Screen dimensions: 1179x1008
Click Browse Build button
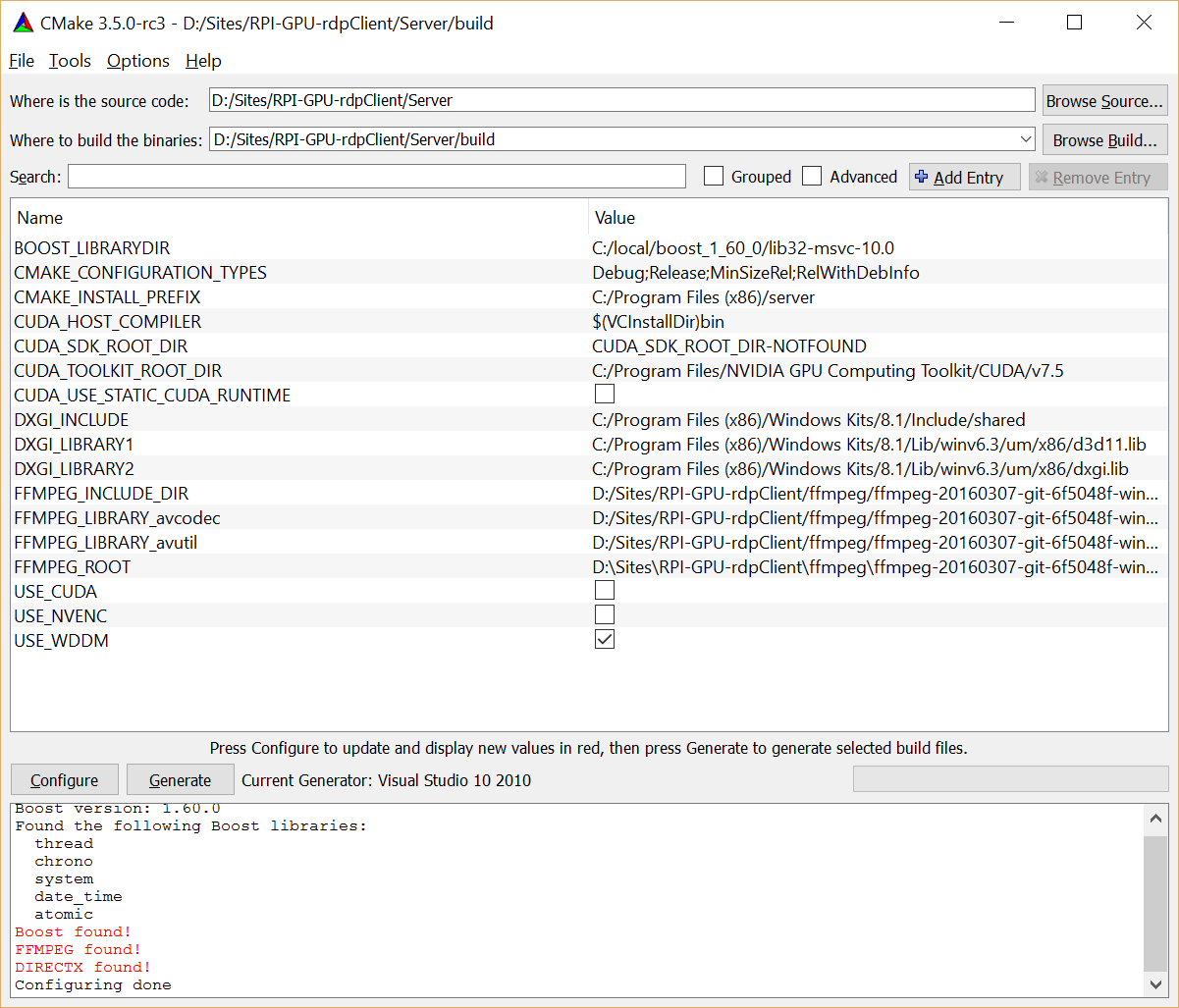1104,139
